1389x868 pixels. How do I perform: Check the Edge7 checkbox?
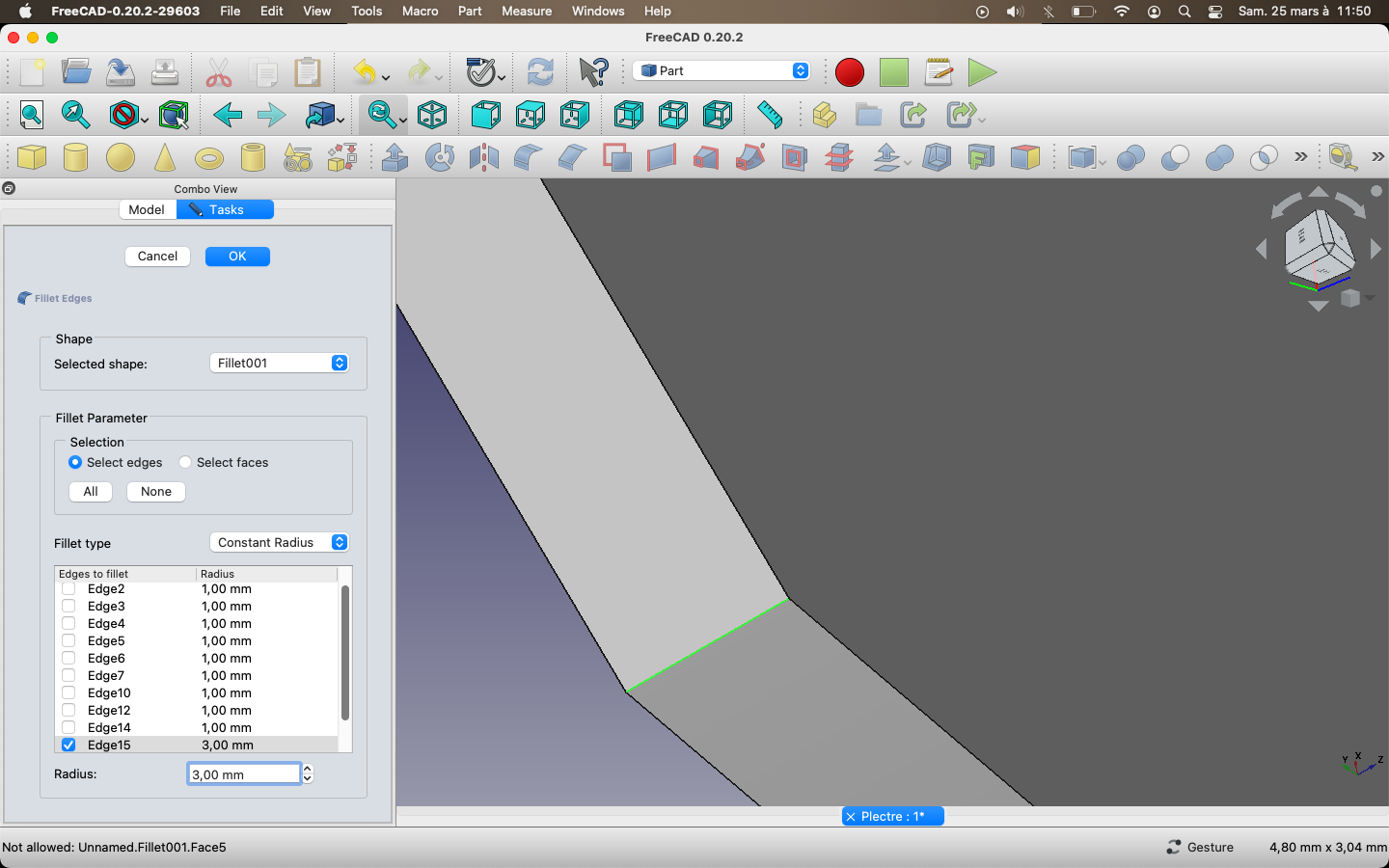pos(68,675)
